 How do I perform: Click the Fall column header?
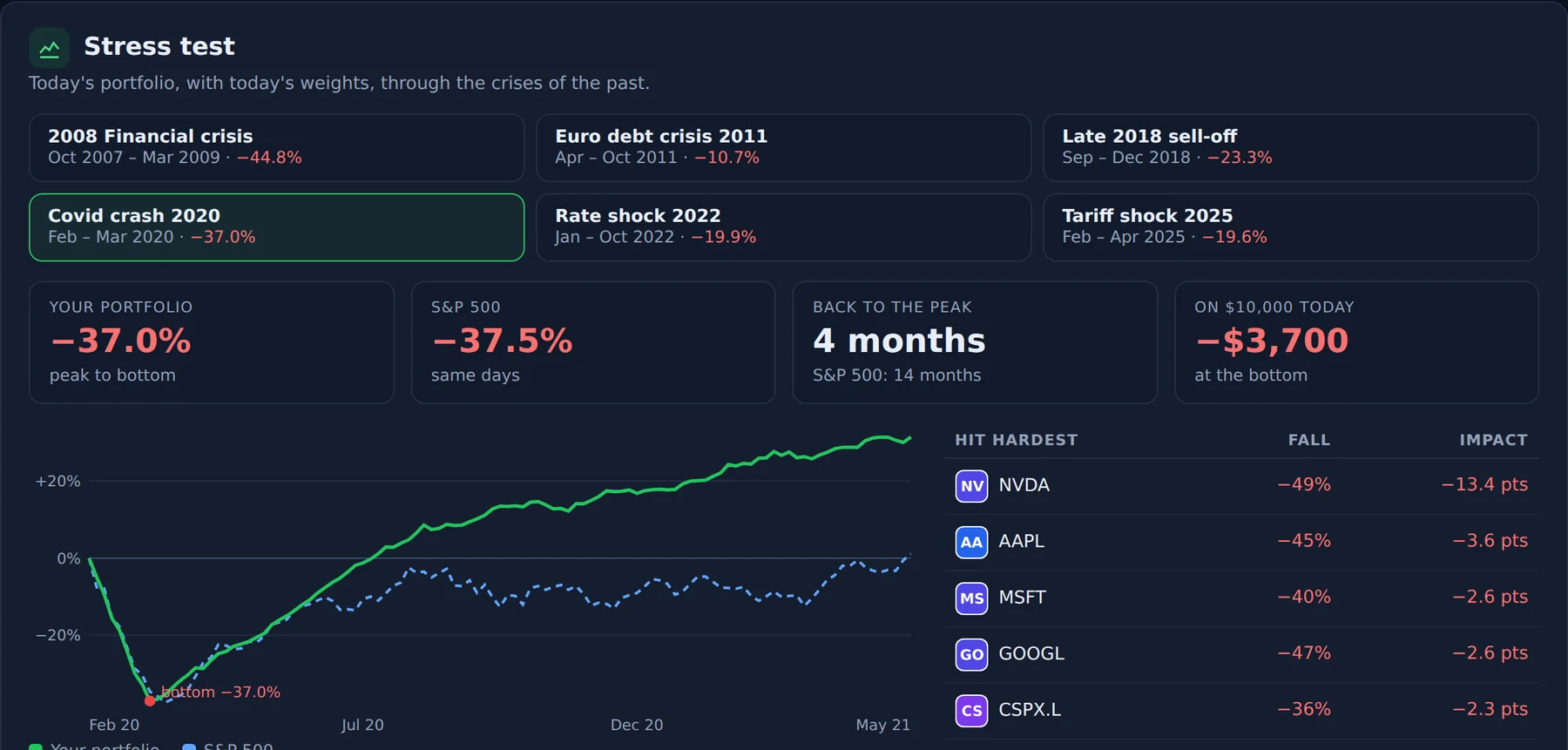1309,440
